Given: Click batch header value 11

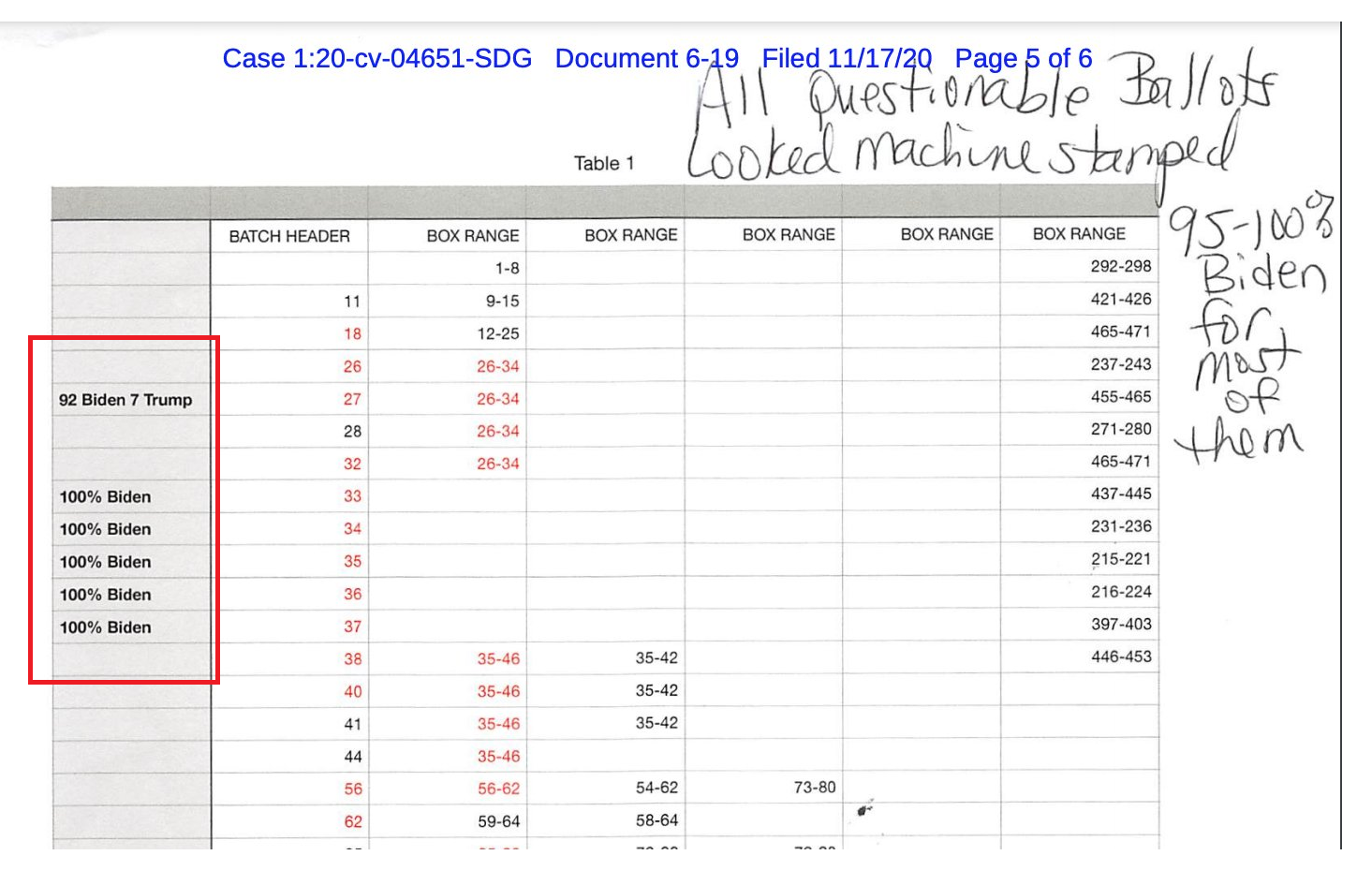Looking at the screenshot, I should [x=352, y=302].
